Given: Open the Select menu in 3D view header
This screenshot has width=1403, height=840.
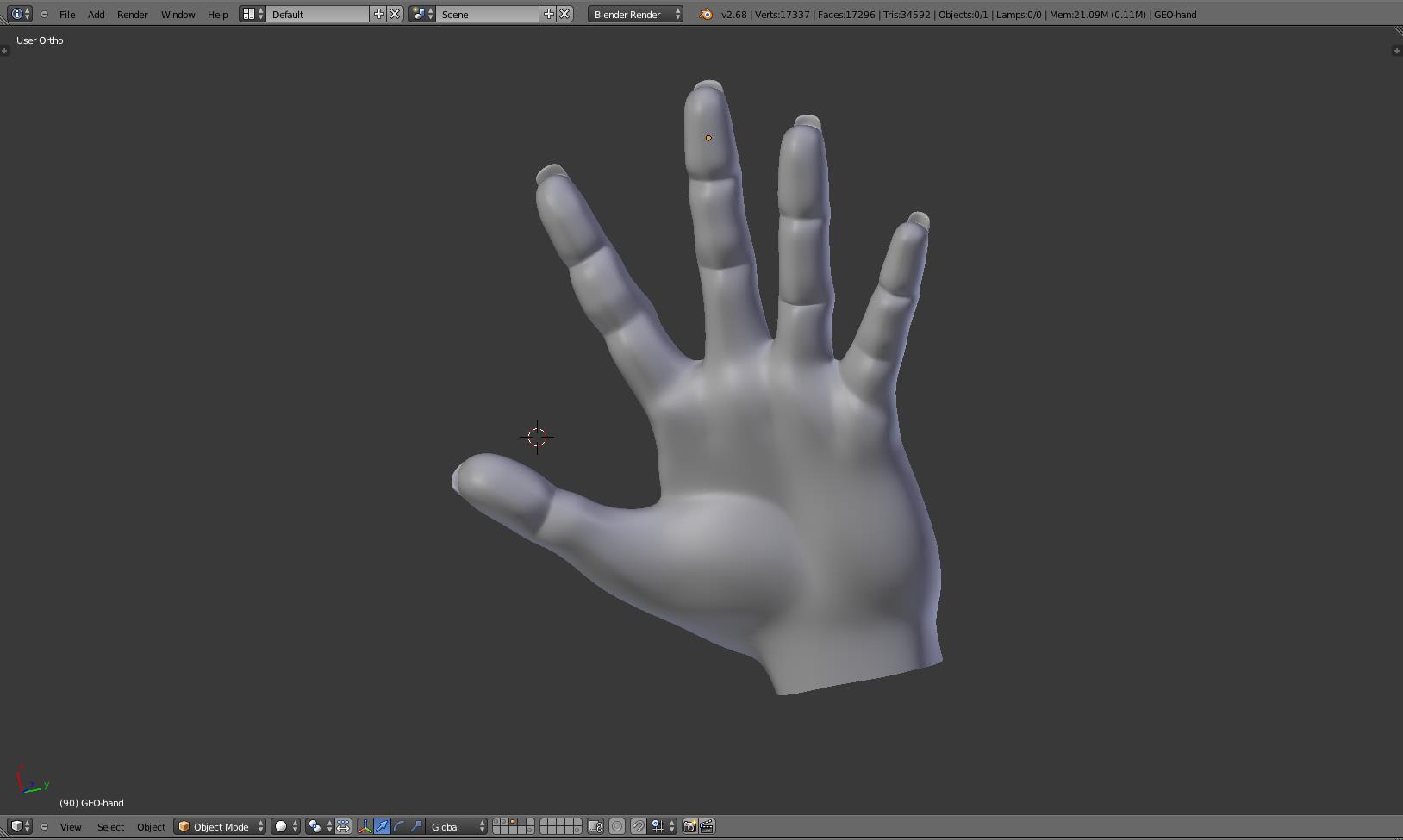Looking at the screenshot, I should click(110, 827).
